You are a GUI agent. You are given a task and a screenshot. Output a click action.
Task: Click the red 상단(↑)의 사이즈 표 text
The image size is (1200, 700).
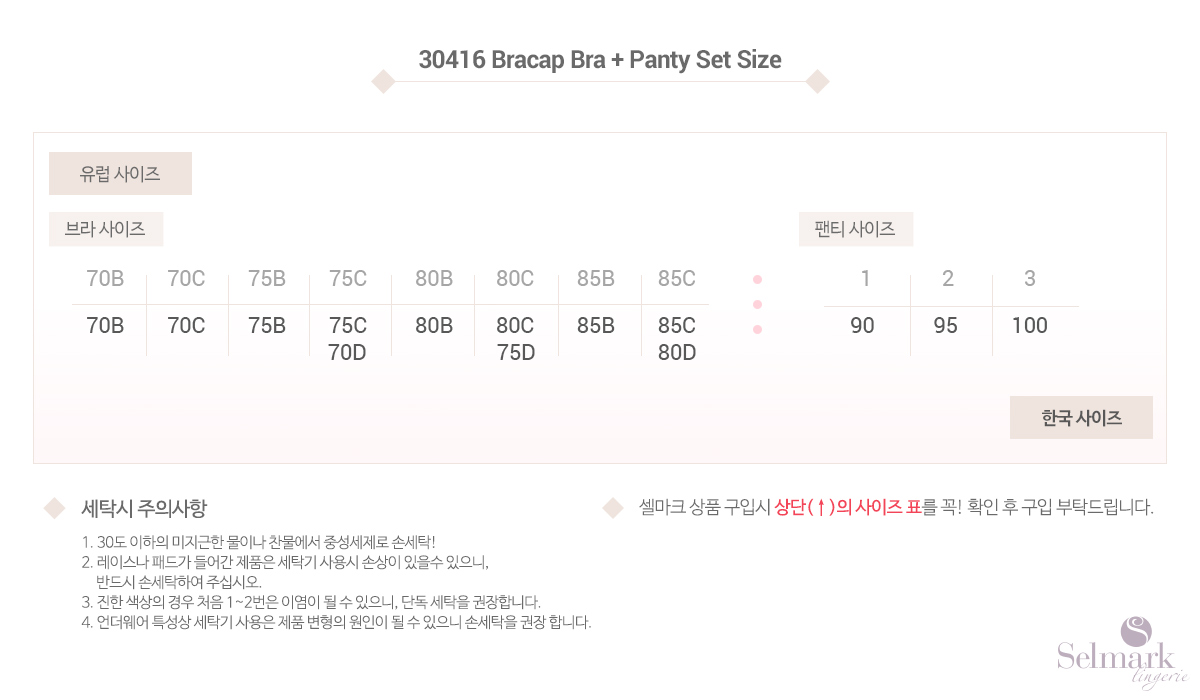tap(847, 507)
